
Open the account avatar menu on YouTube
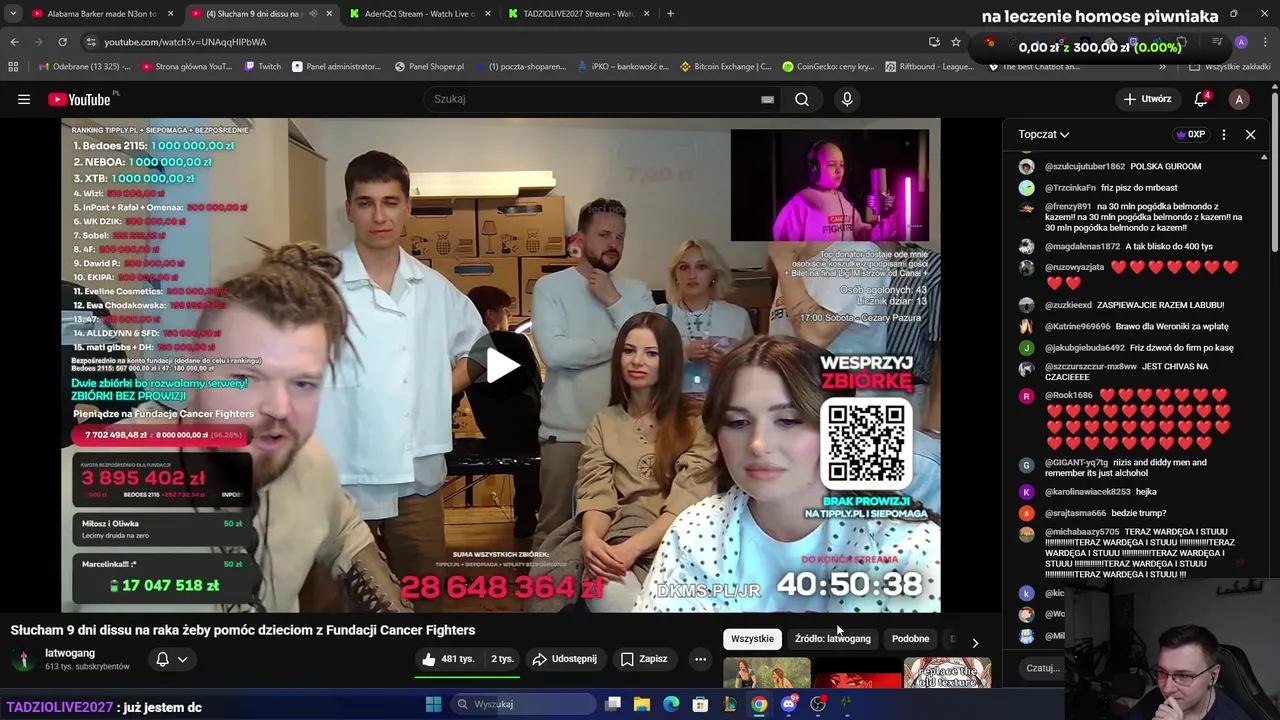(x=1239, y=99)
